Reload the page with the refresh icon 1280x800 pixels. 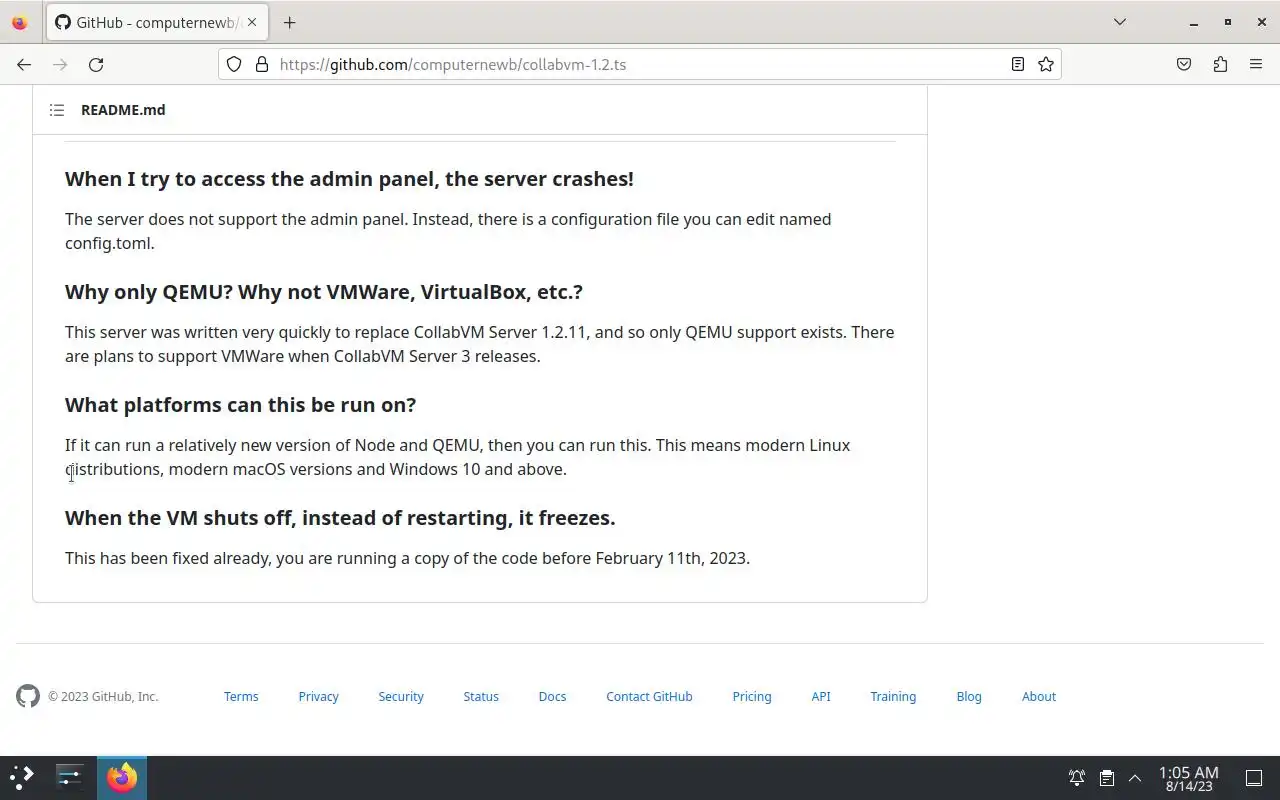pos(96,64)
